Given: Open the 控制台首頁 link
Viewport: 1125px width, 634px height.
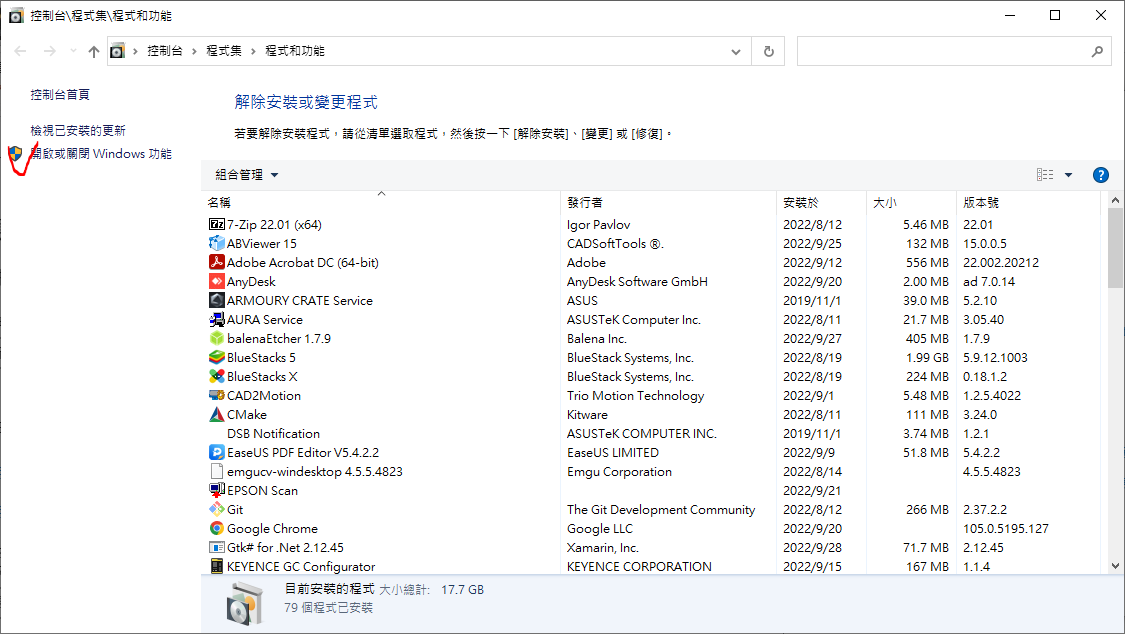Looking at the screenshot, I should point(60,95).
